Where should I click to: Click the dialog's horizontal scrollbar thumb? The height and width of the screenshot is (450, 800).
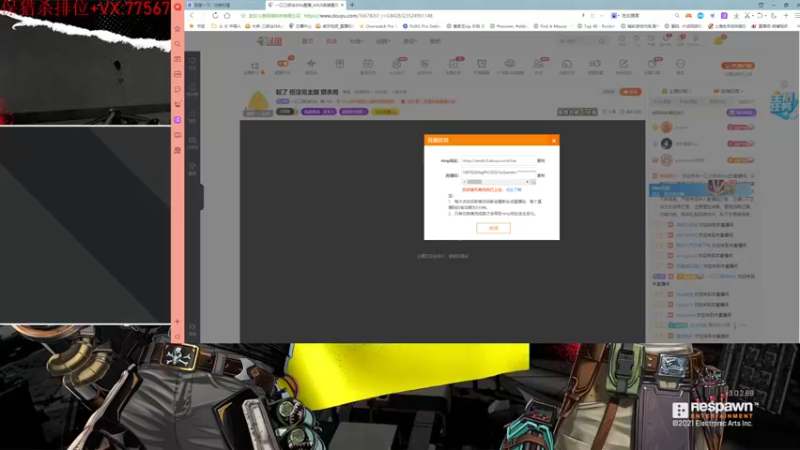(x=474, y=182)
